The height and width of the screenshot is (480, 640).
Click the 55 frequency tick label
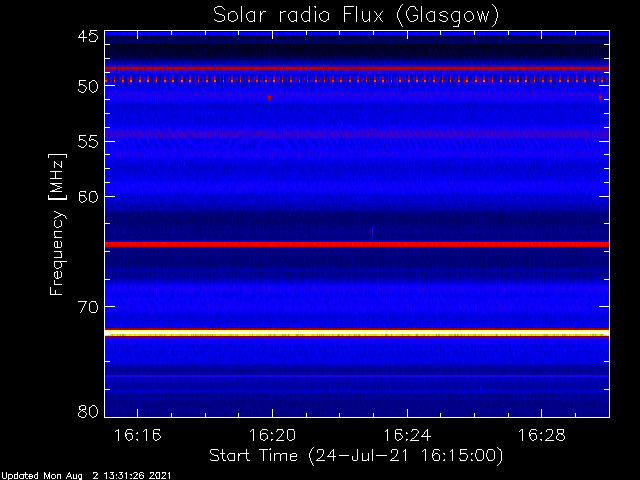click(88, 142)
